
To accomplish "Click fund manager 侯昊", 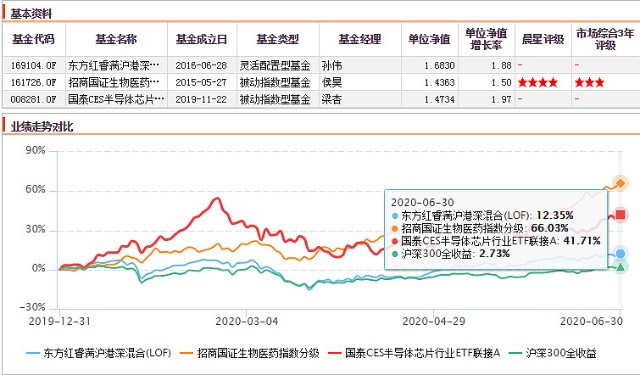I will 332,82.
